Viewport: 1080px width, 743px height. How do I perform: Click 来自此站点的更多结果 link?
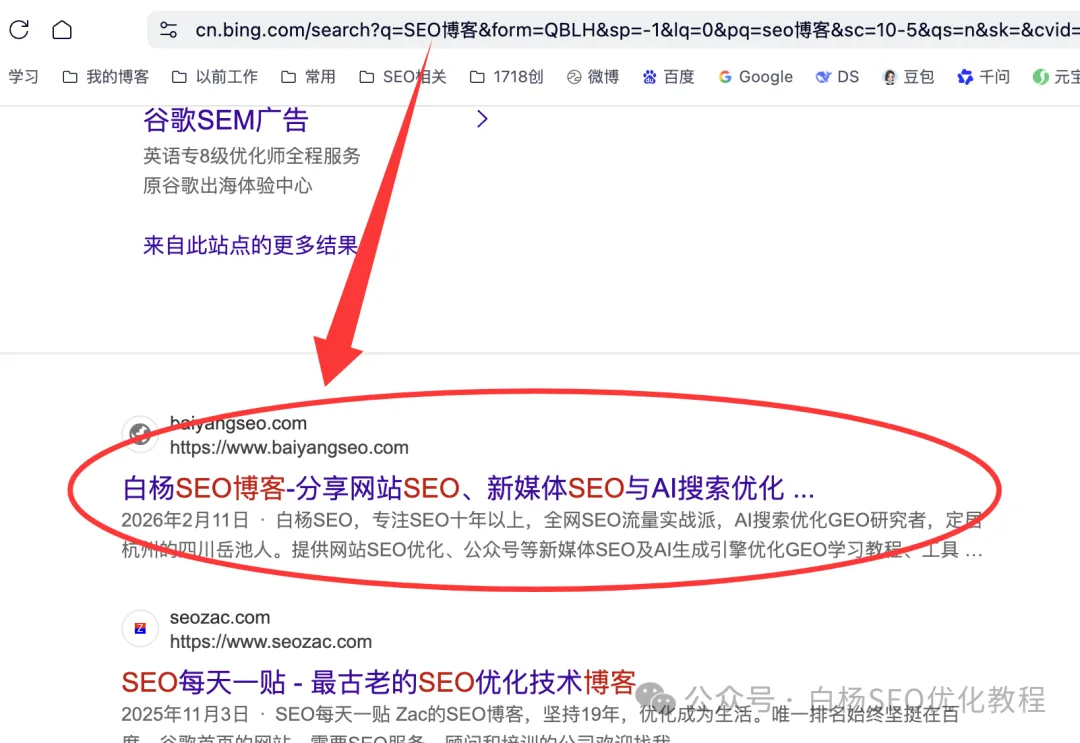(250, 245)
